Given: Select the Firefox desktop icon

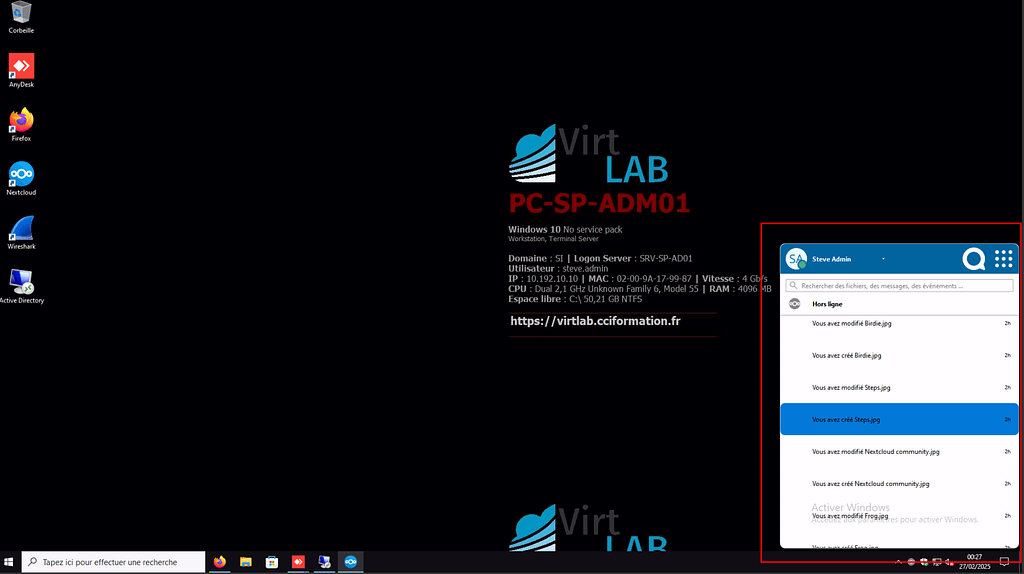Looking at the screenshot, I should 21,121.
